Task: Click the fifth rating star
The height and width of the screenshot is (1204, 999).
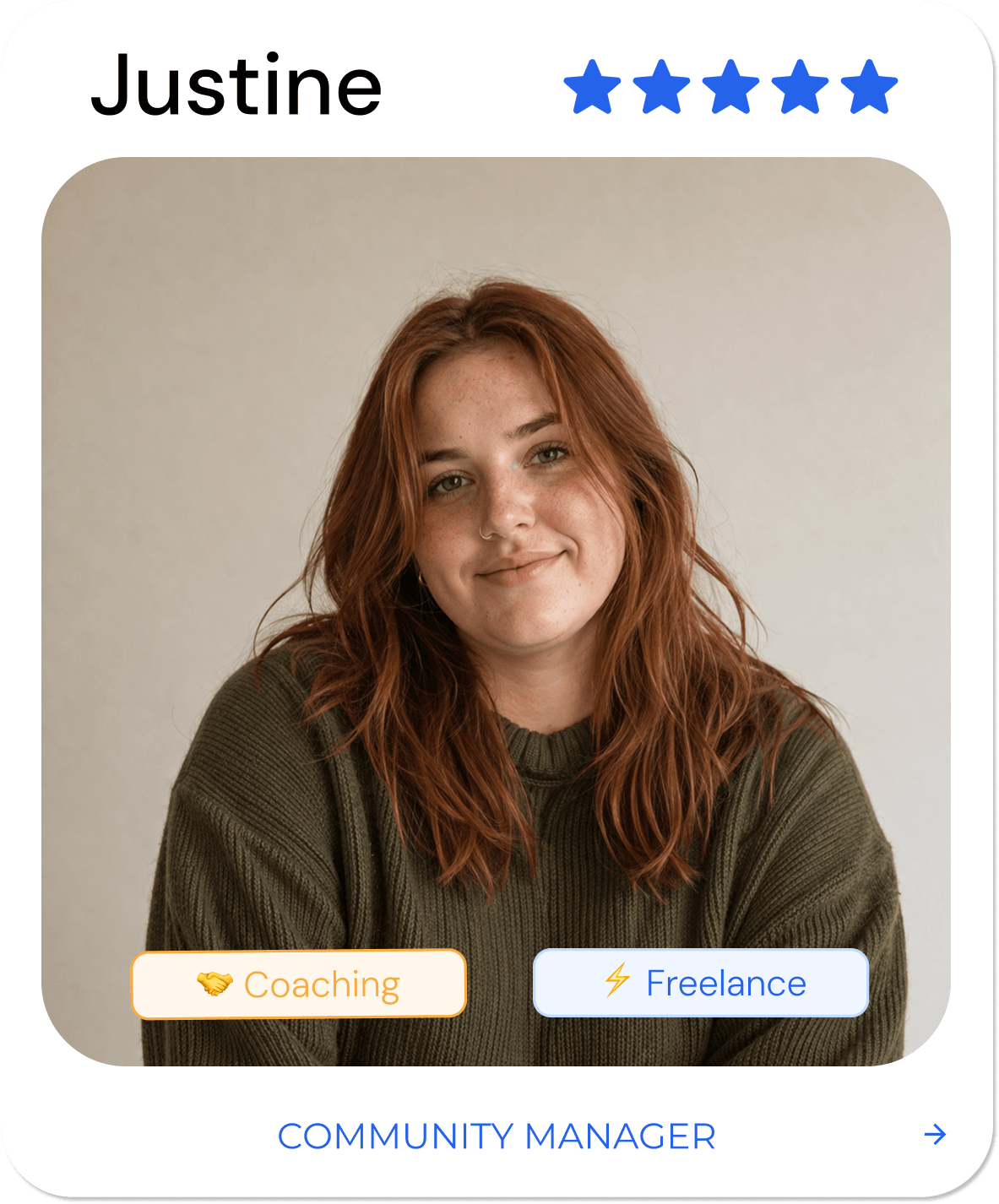Action: tap(869, 87)
